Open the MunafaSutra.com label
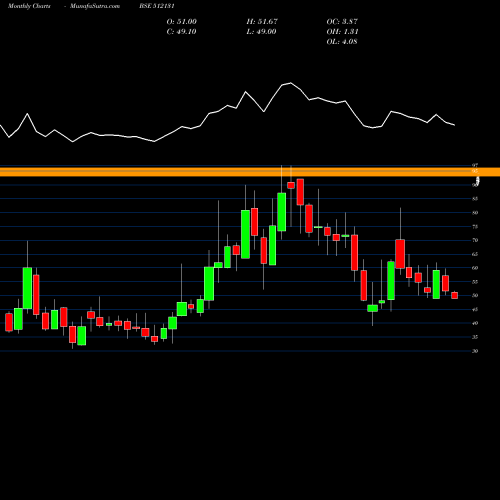Image resolution: width=500 pixels, height=500 pixels. 95,6
